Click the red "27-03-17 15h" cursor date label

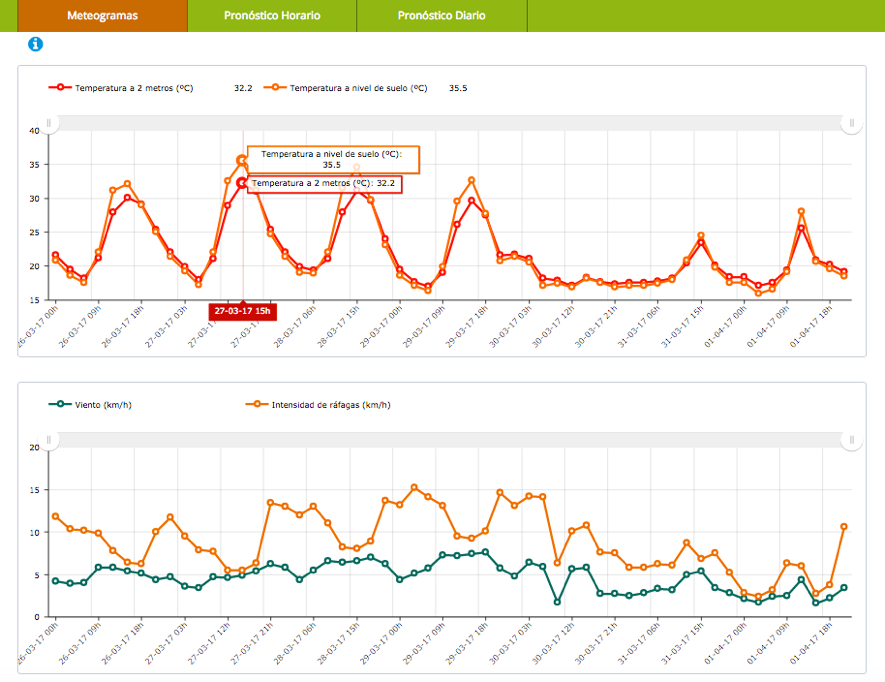coord(243,311)
